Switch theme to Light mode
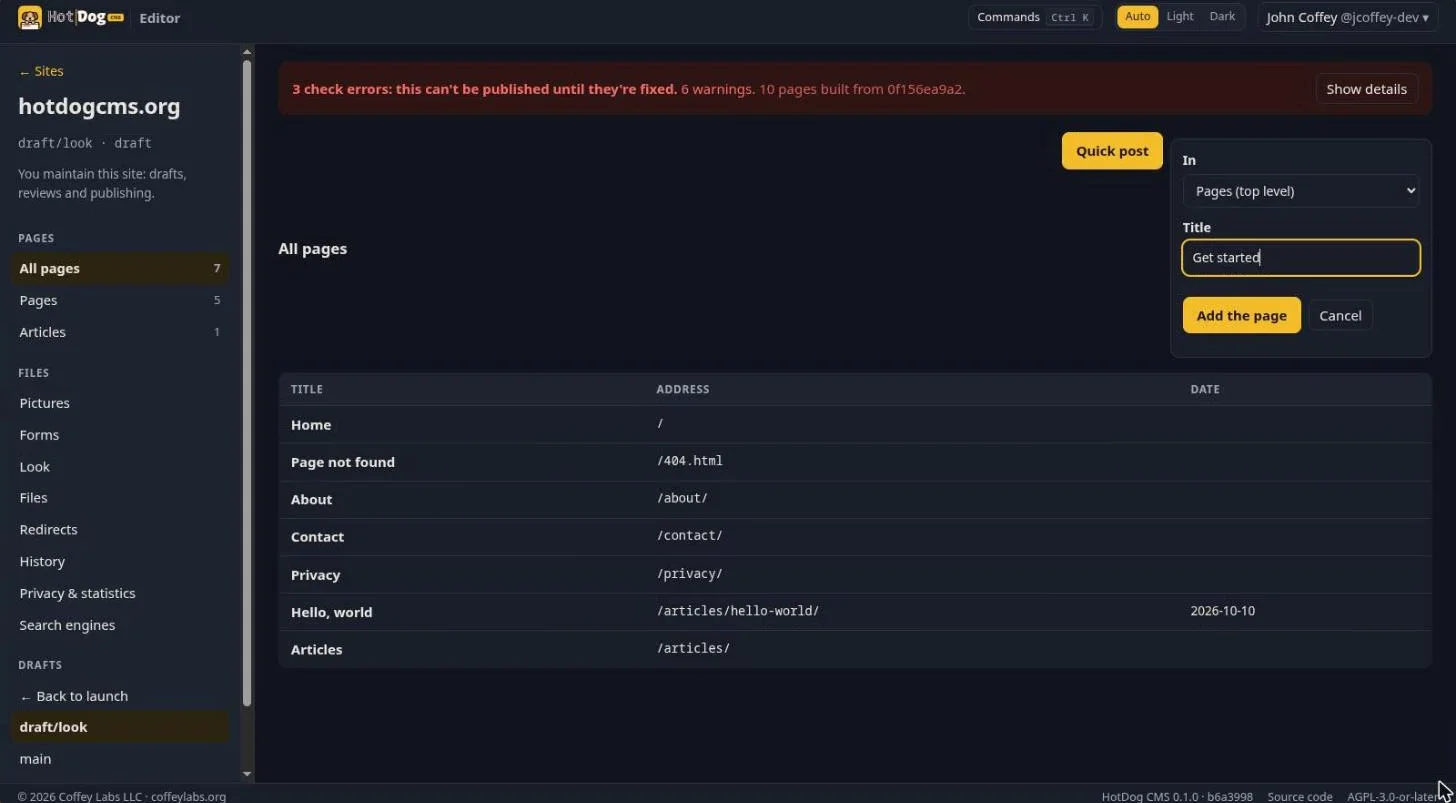The height and width of the screenshot is (803, 1456). [x=1180, y=17]
